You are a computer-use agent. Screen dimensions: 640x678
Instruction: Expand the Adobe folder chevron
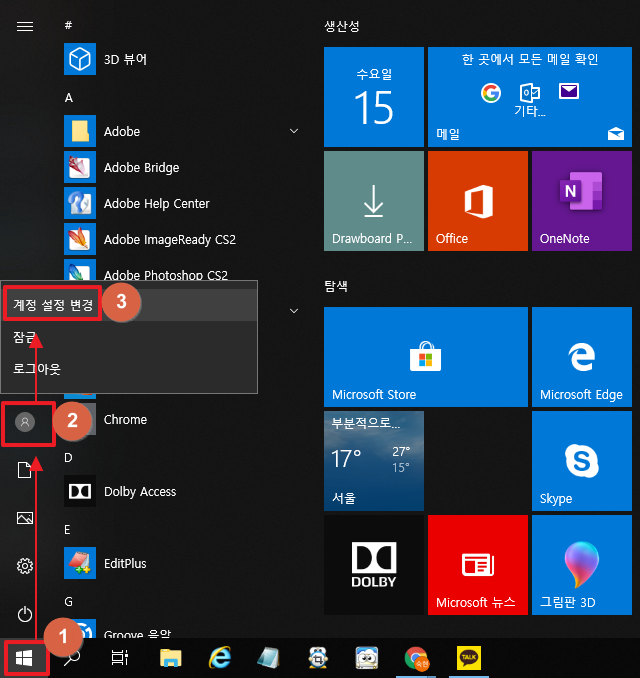pos(294,131)
